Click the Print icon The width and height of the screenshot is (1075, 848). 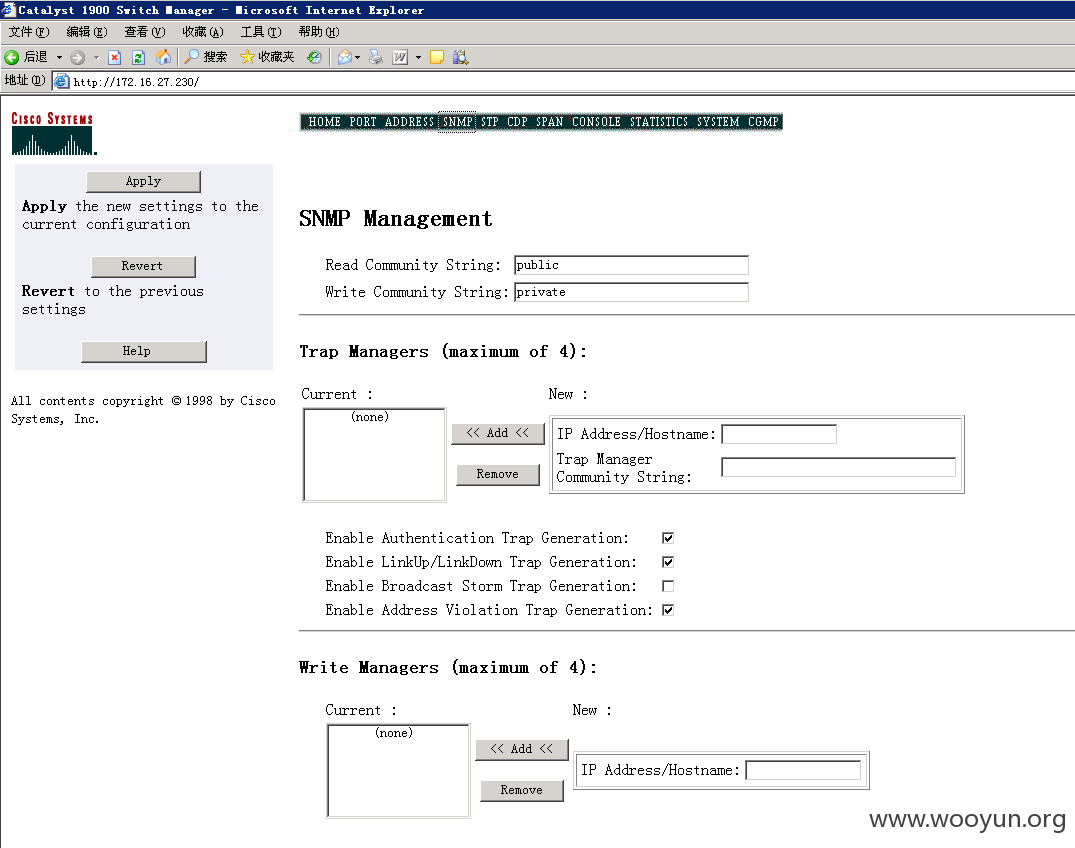376,58
